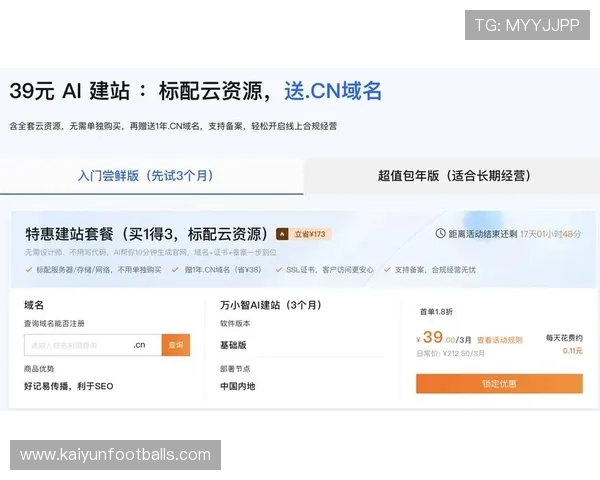Click the 部署节点 label
Viewport: 600px width, 480px height.
(235, 369)
